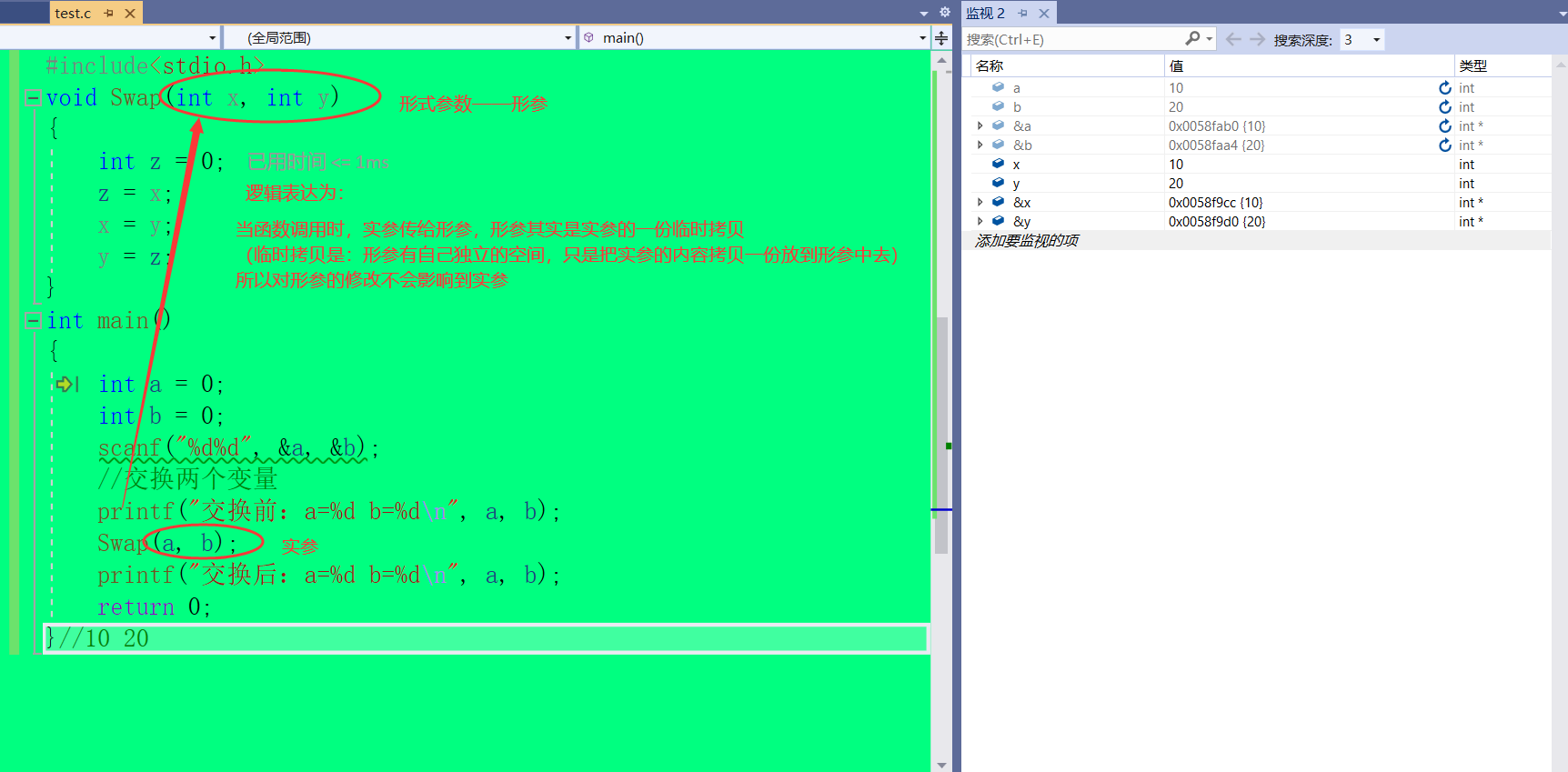Image resolution: width=1568 pixels, height=772 pixels.
Task: Click value 0x0058fab0 {10} cell
Action: point(1217,125)
